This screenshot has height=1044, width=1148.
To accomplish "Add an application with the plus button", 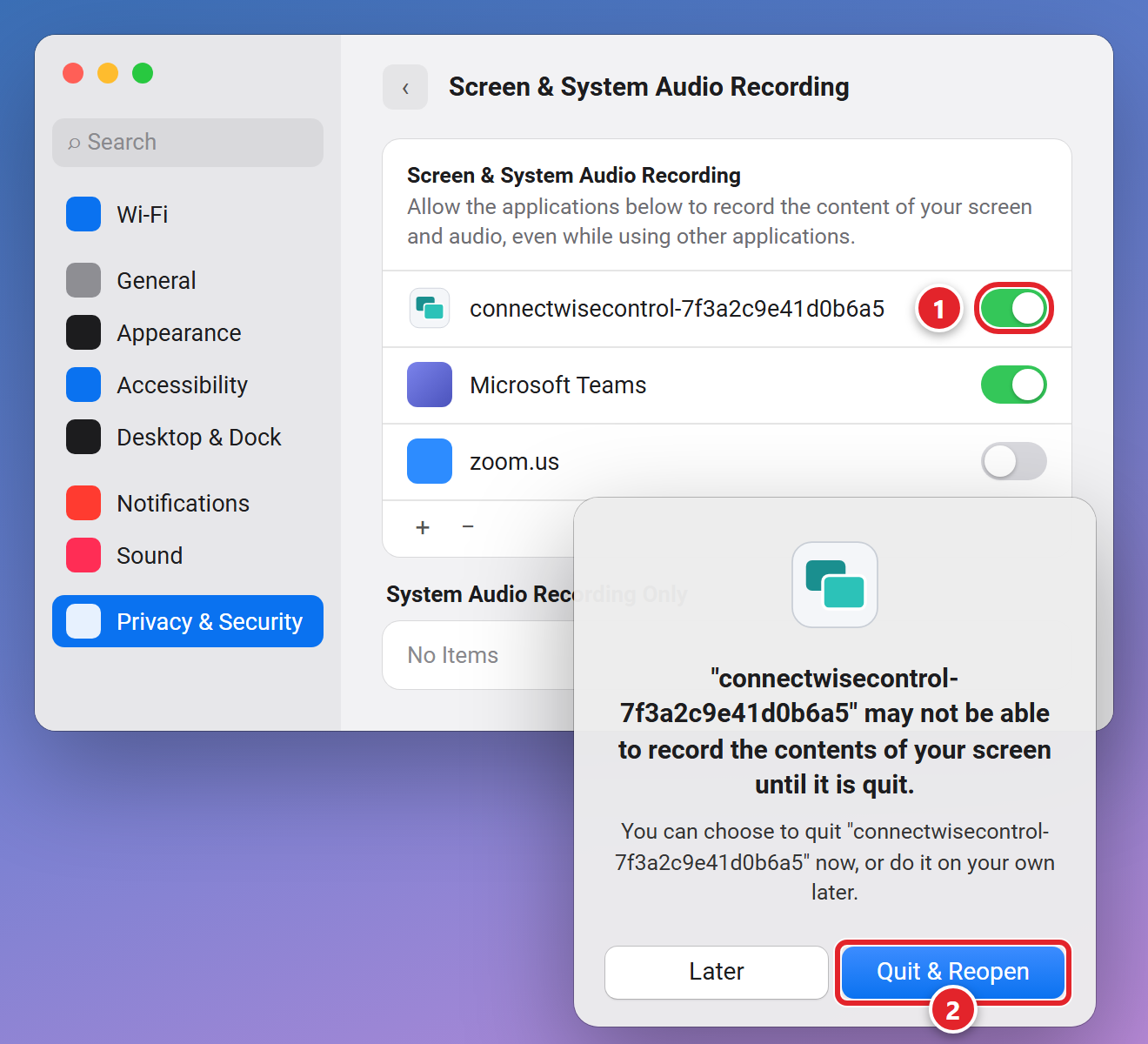I will 423,527.
